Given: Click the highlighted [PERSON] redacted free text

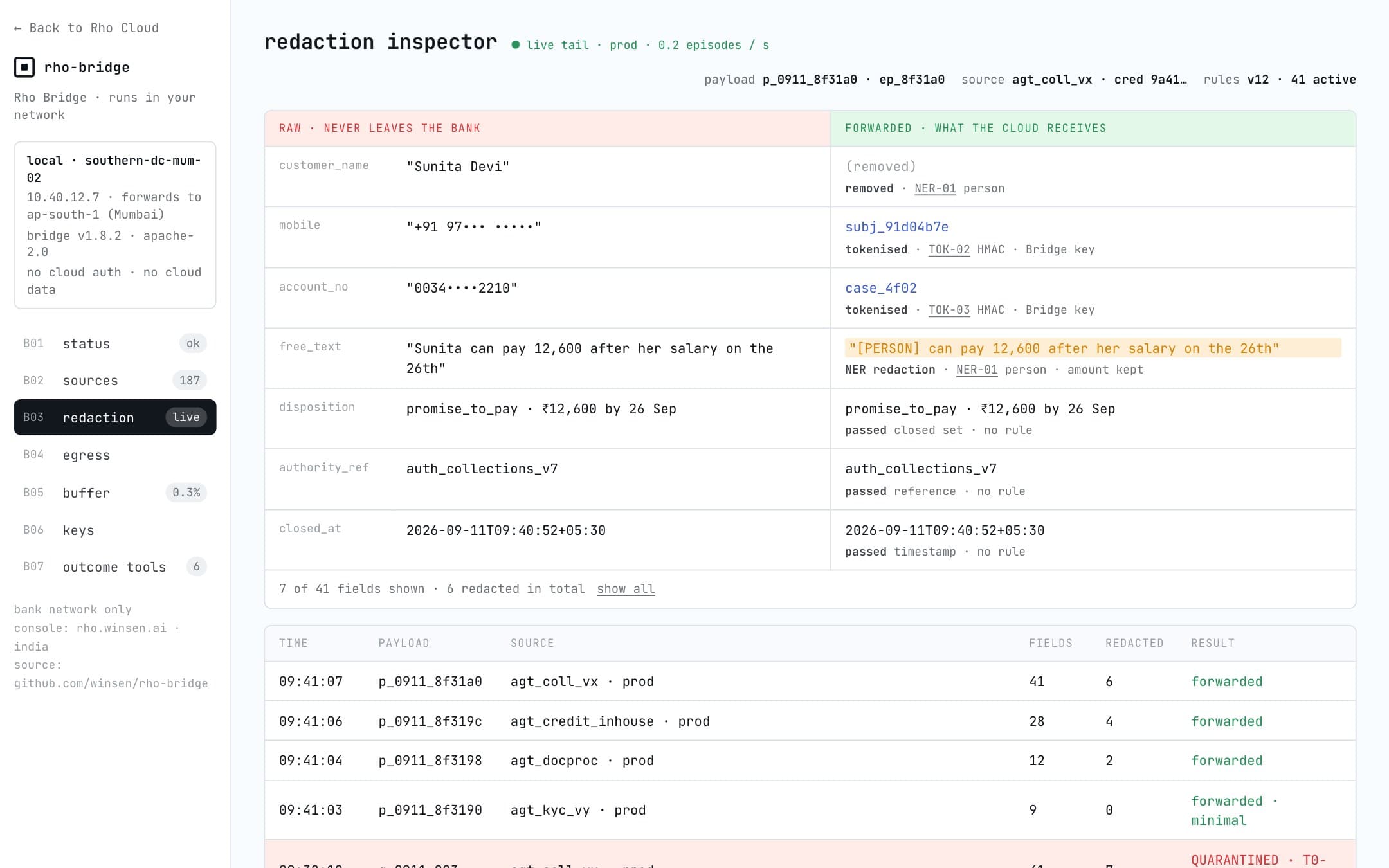Looking at the screenshot, I should 1093,348.
